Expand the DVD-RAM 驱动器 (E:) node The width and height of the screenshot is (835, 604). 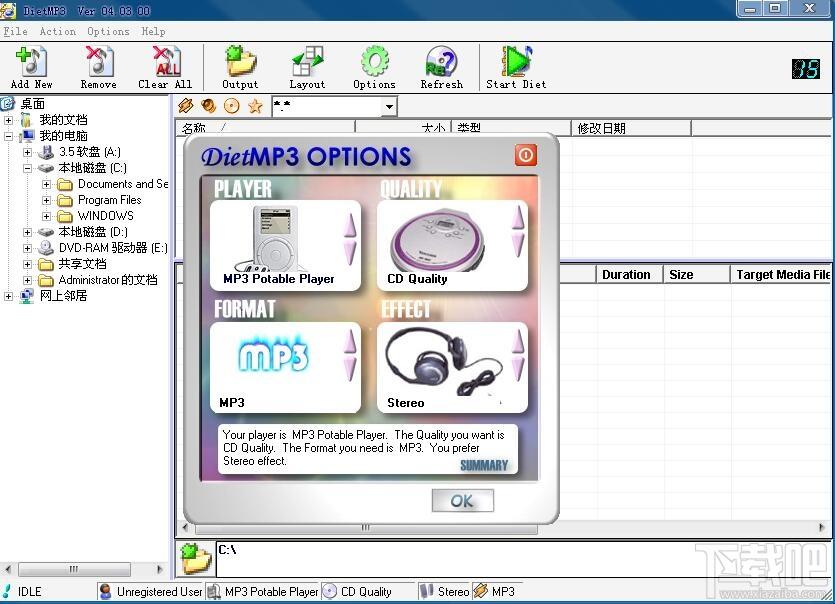pyautogui.click(x=28, y=248)
